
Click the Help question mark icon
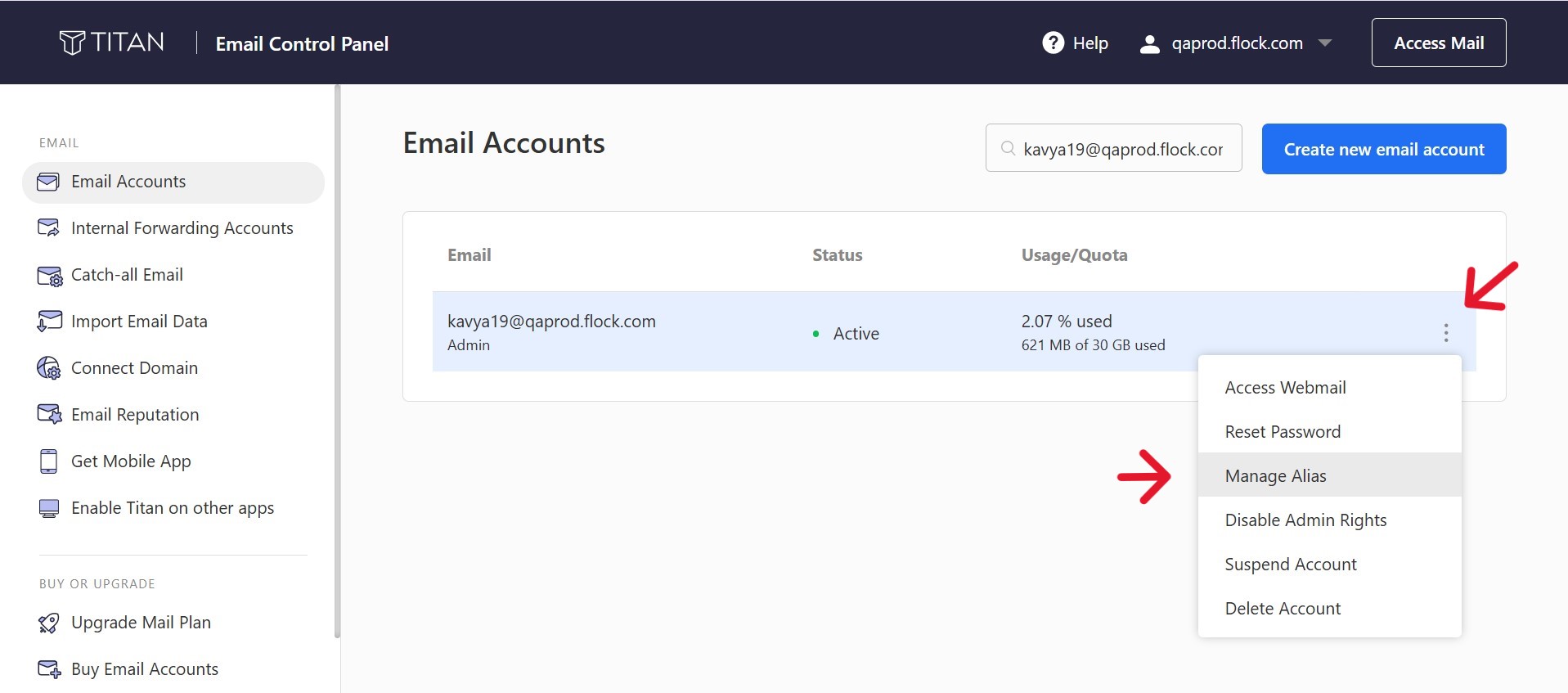(1053, 43)
